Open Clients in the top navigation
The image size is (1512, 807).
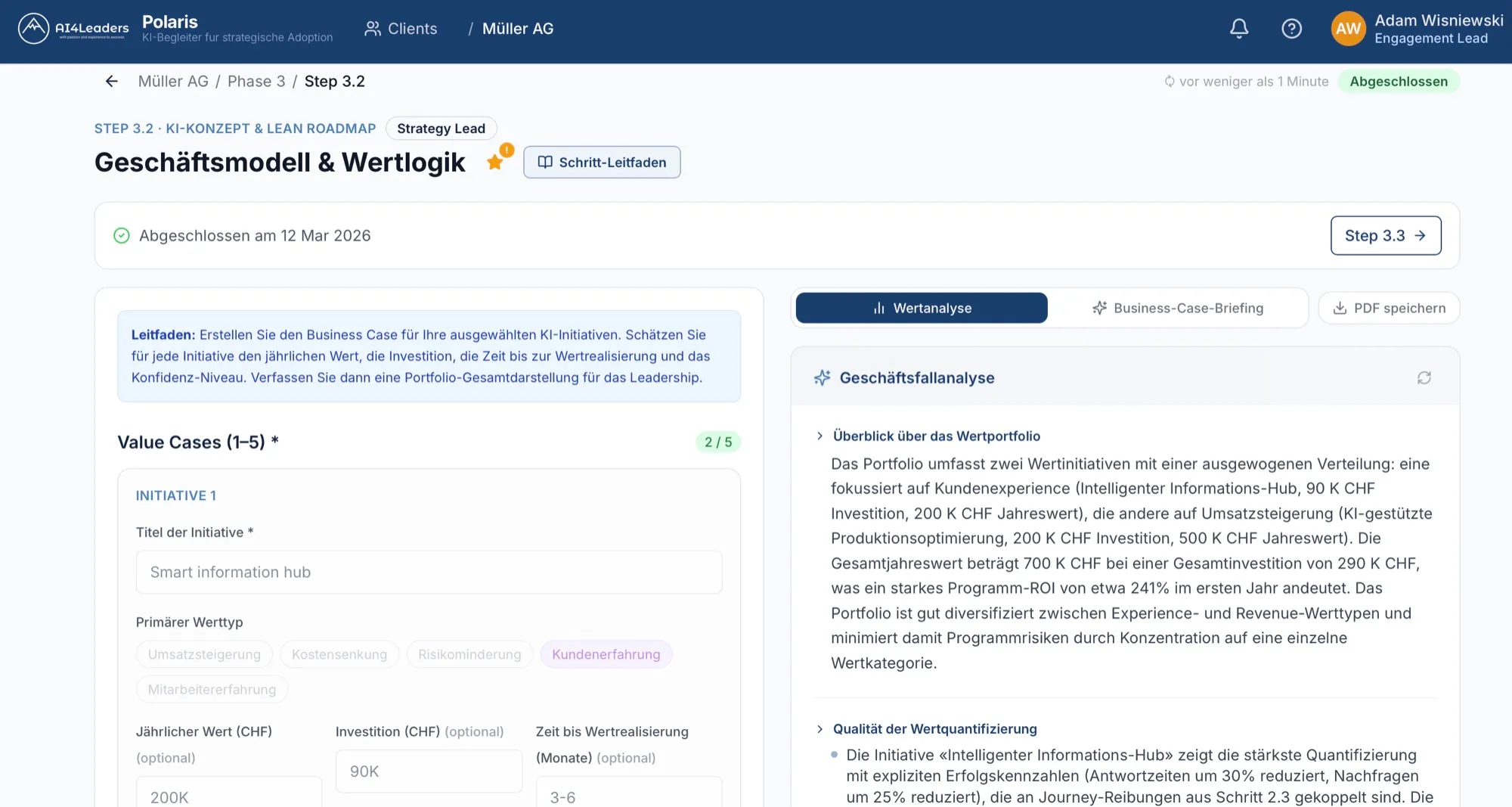[401, 29]
